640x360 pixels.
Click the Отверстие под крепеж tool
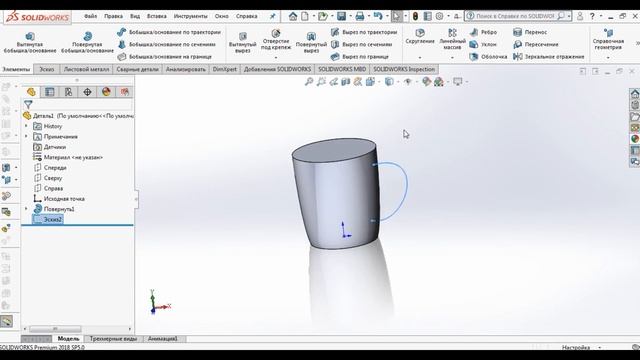coord(276,40)
